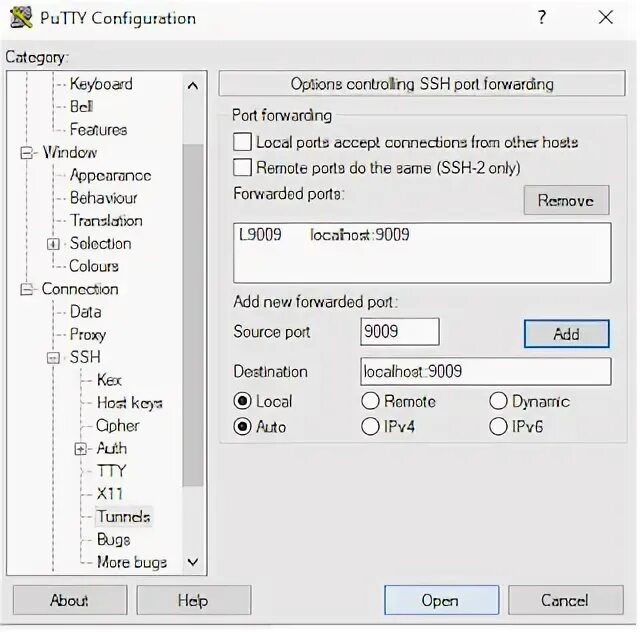This screenshot has height=632, width=640.
Task: Expand the Auth tree node
Action: click(80, 449)
